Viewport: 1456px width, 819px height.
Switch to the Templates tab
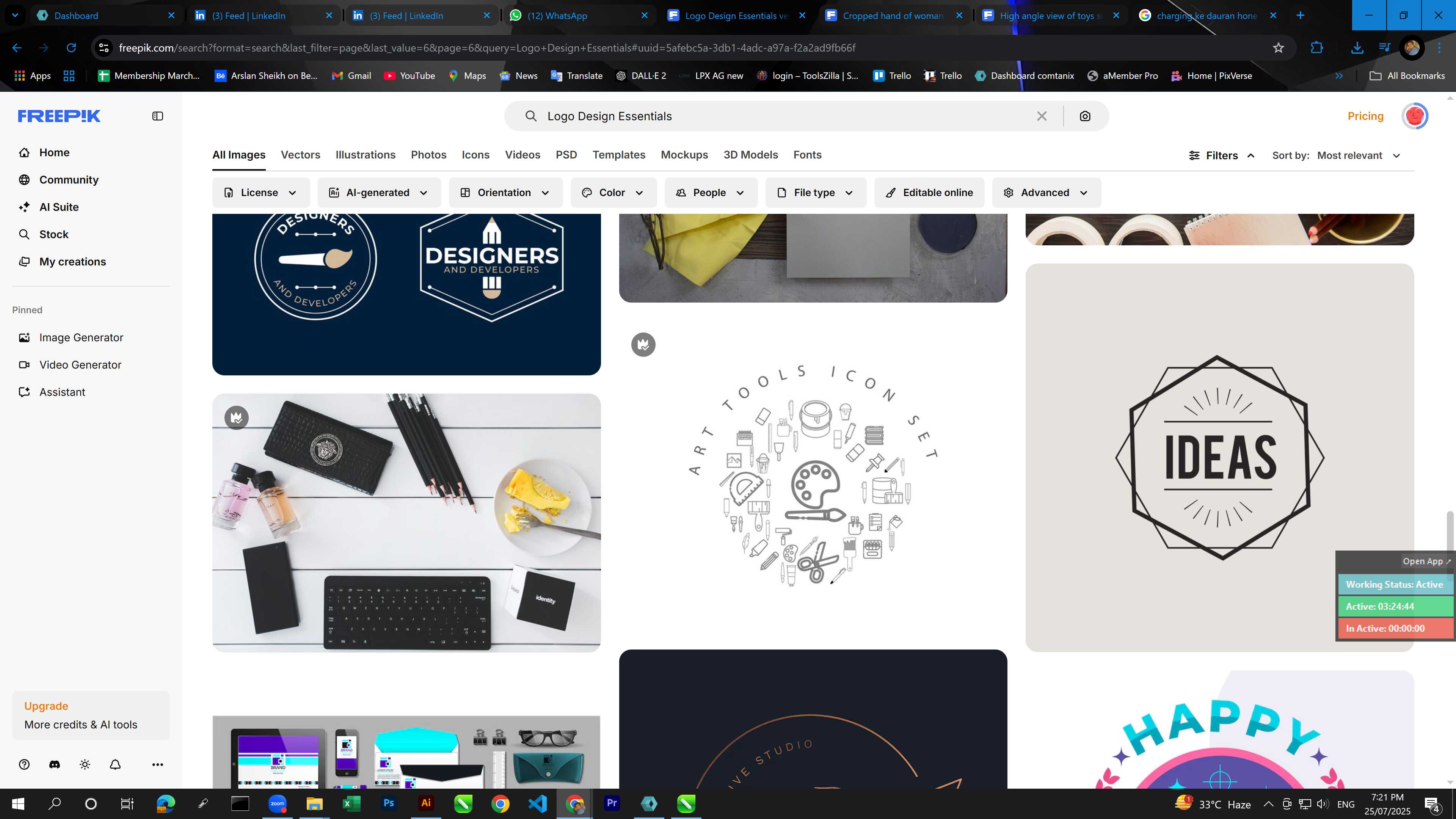[x=618, y=155]
